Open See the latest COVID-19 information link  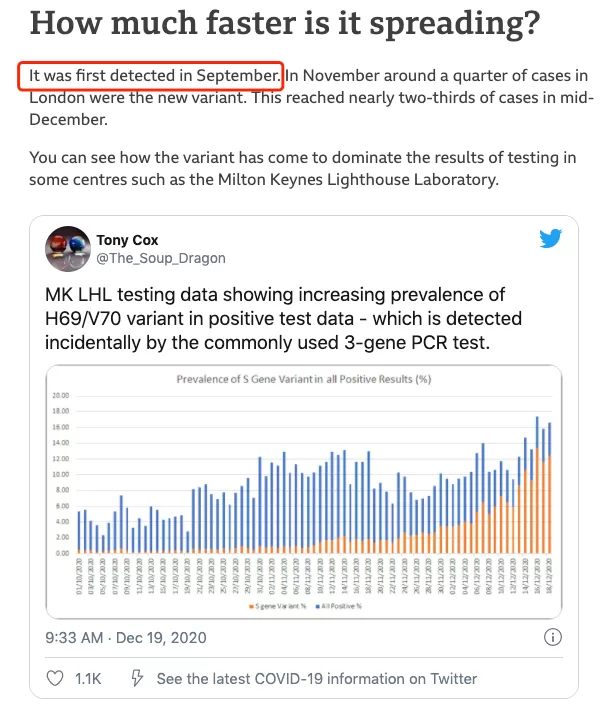pos(317,678)
